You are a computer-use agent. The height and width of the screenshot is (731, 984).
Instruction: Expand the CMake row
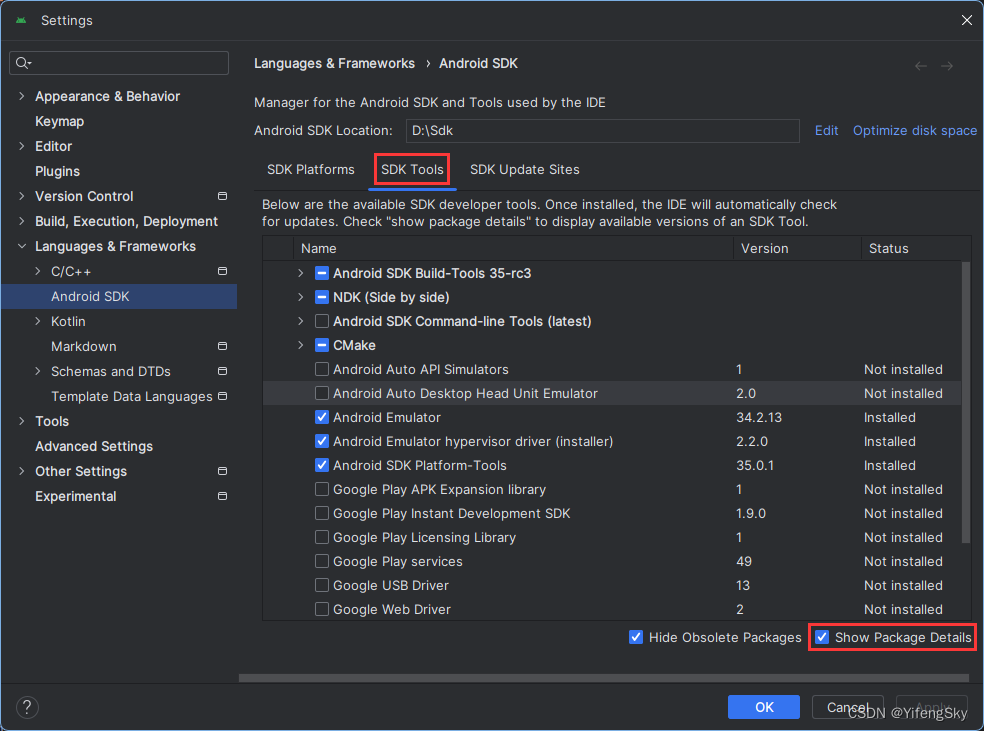(x=301, y=346)
